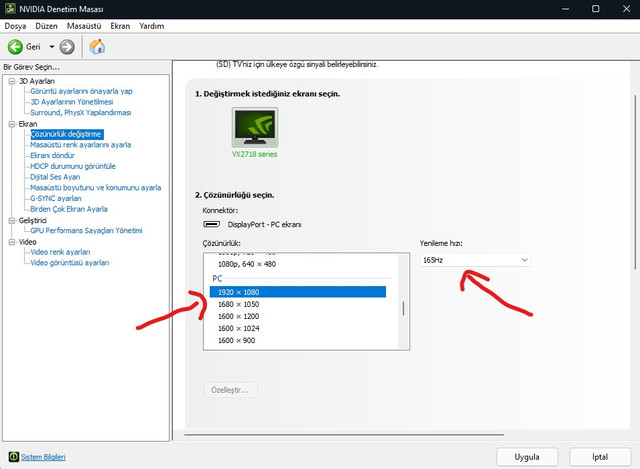Click the Home icon in toolbar

tap(97, 47)
